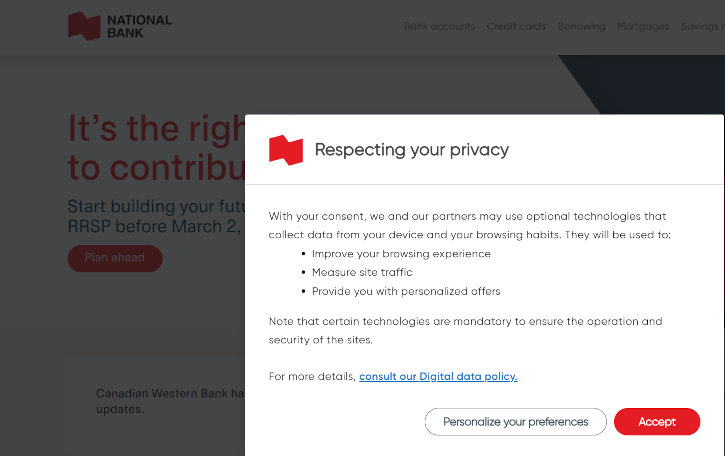
Task: Click the With your consent paragraph
Action: pyautogui.click(x=469, y=225)
